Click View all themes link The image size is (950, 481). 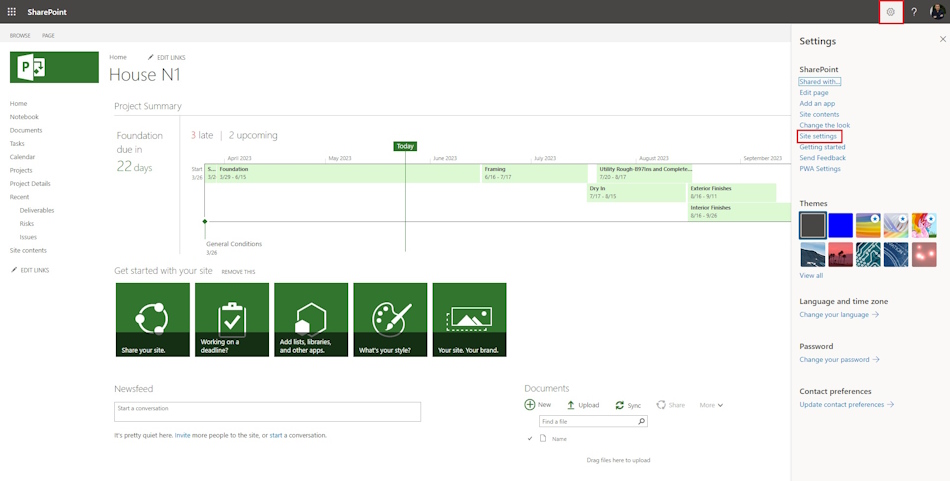(811, 276)
